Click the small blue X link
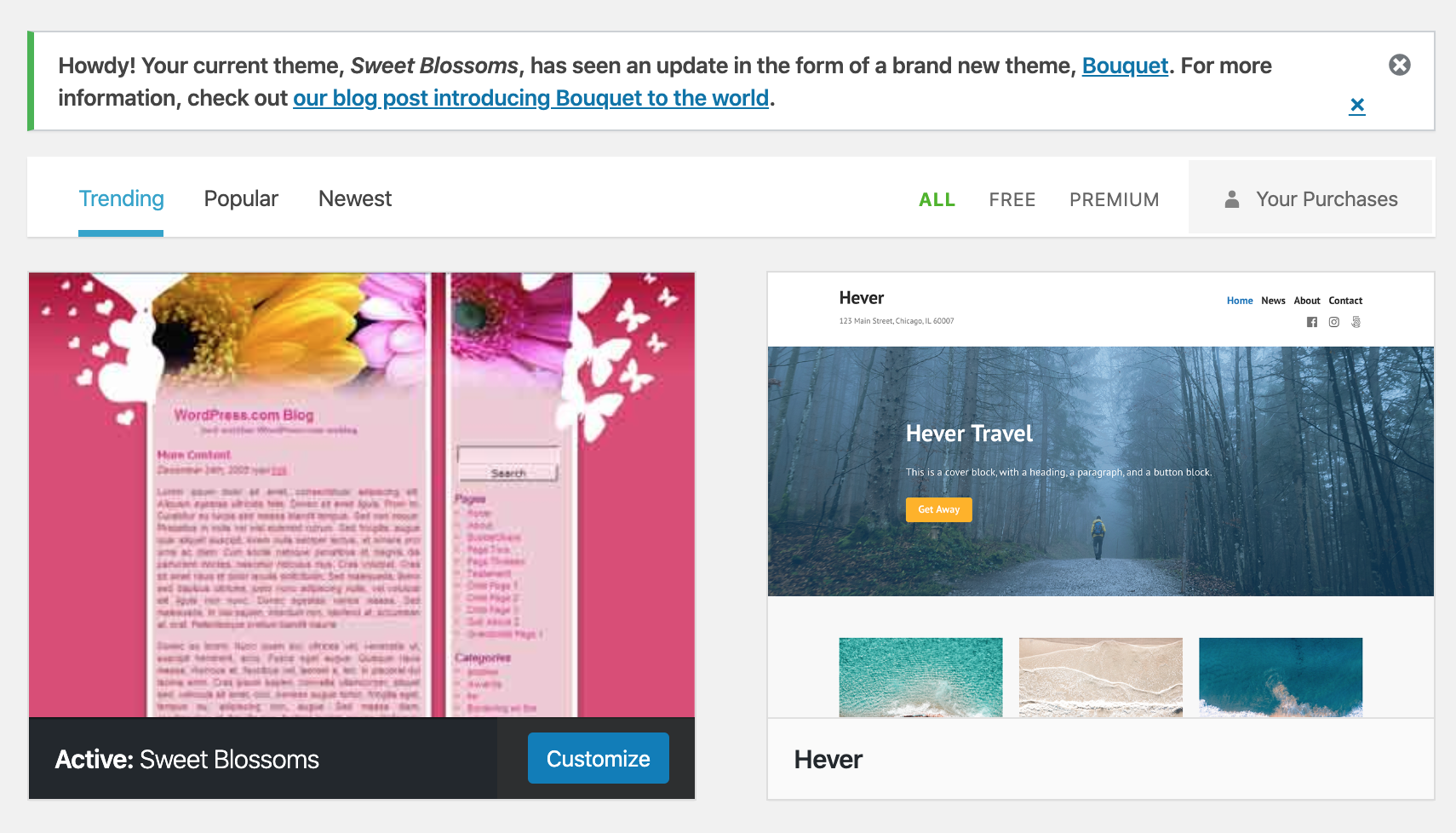The width and height of the screenshot is (1456, 833). pos(1357,106)
